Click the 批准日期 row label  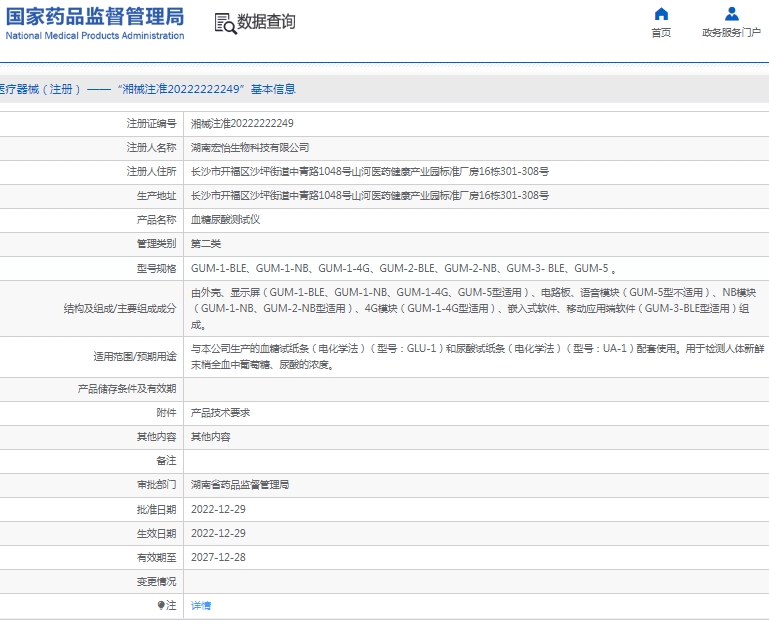(156, 509)
